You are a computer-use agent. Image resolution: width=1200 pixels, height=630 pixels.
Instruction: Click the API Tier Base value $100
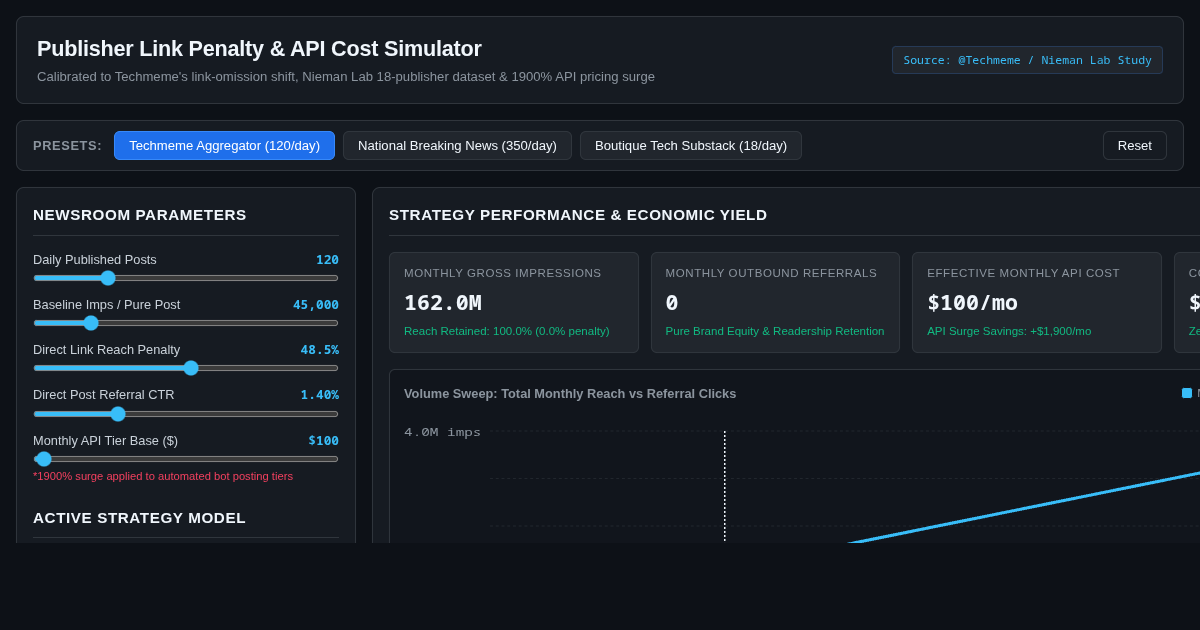tap(323, 441)
